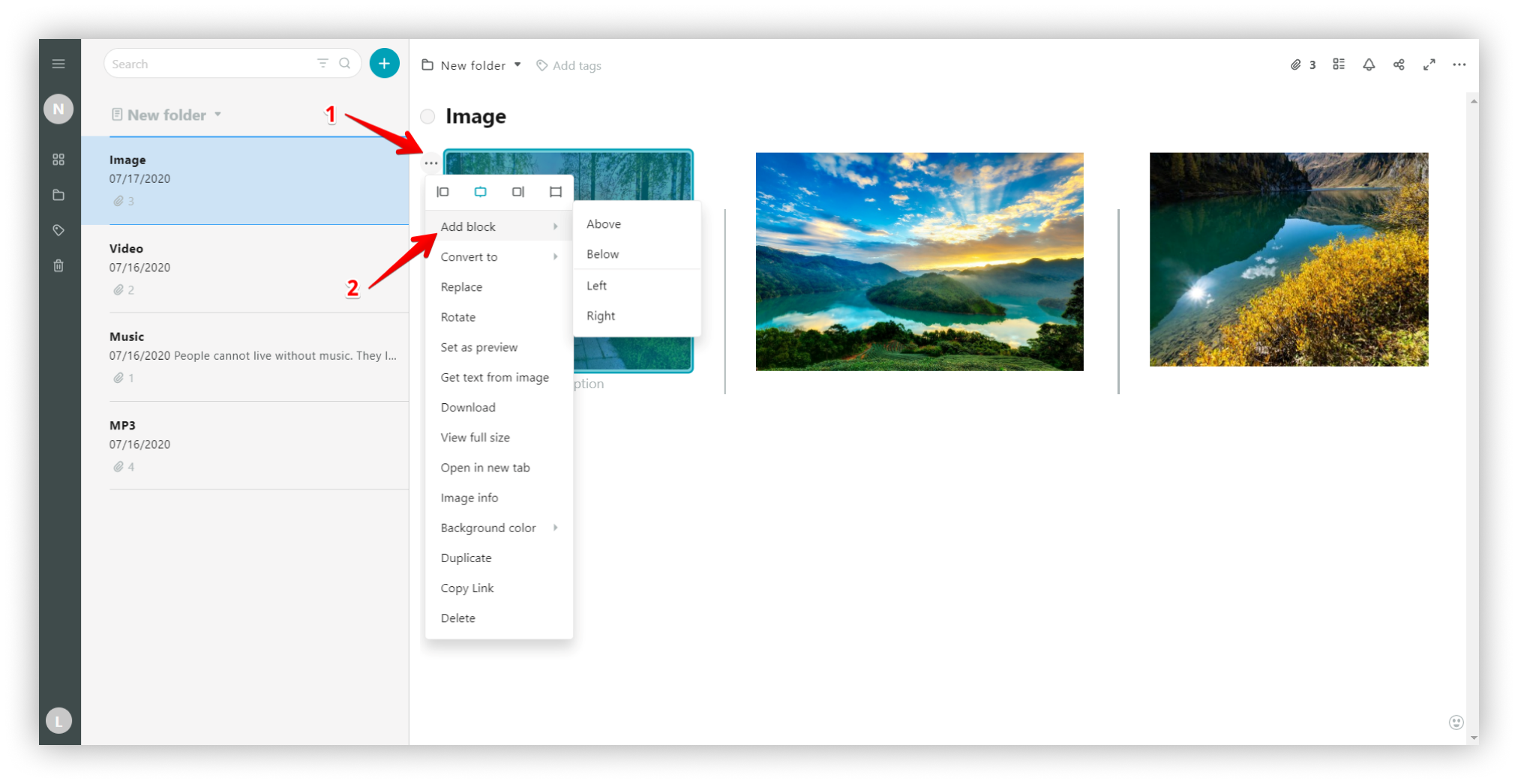Screen dimensions: 1518x784
Task: Select View full size menu item
Action: pos(499,437)
